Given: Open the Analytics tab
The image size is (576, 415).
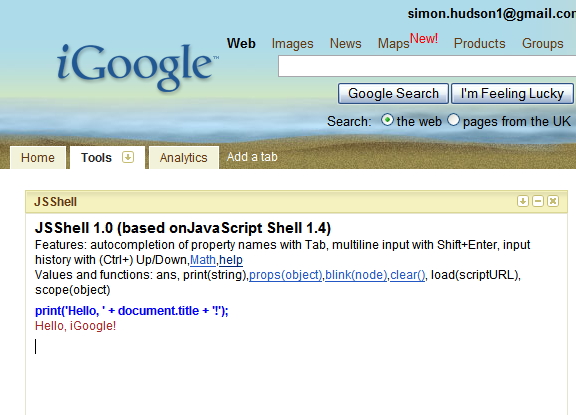Looking at the screenshot, I should 184,158.
